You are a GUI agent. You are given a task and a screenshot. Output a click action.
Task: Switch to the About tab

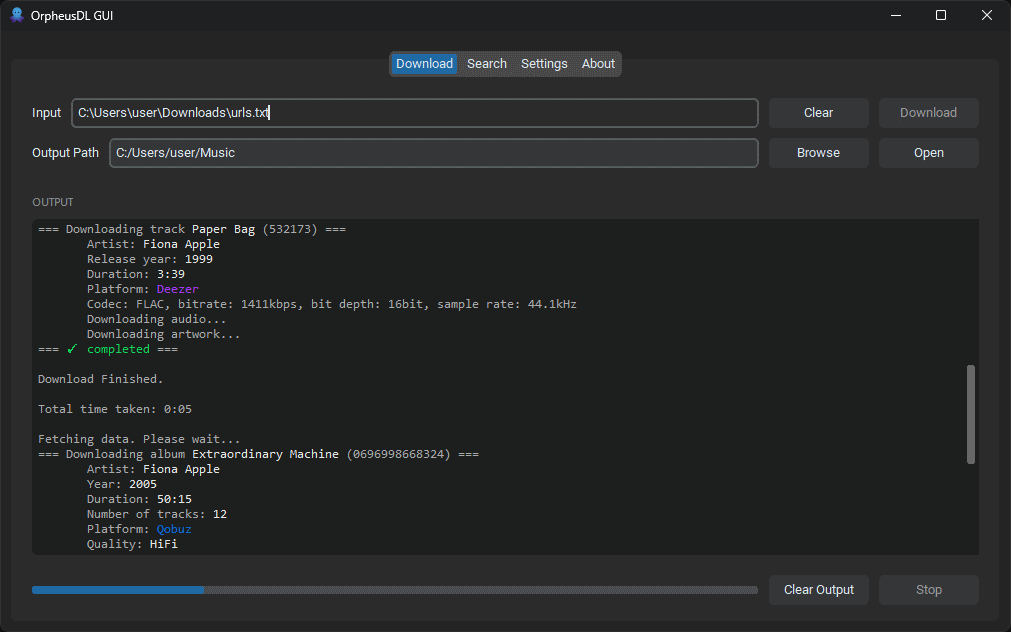[x=598, y=64]
